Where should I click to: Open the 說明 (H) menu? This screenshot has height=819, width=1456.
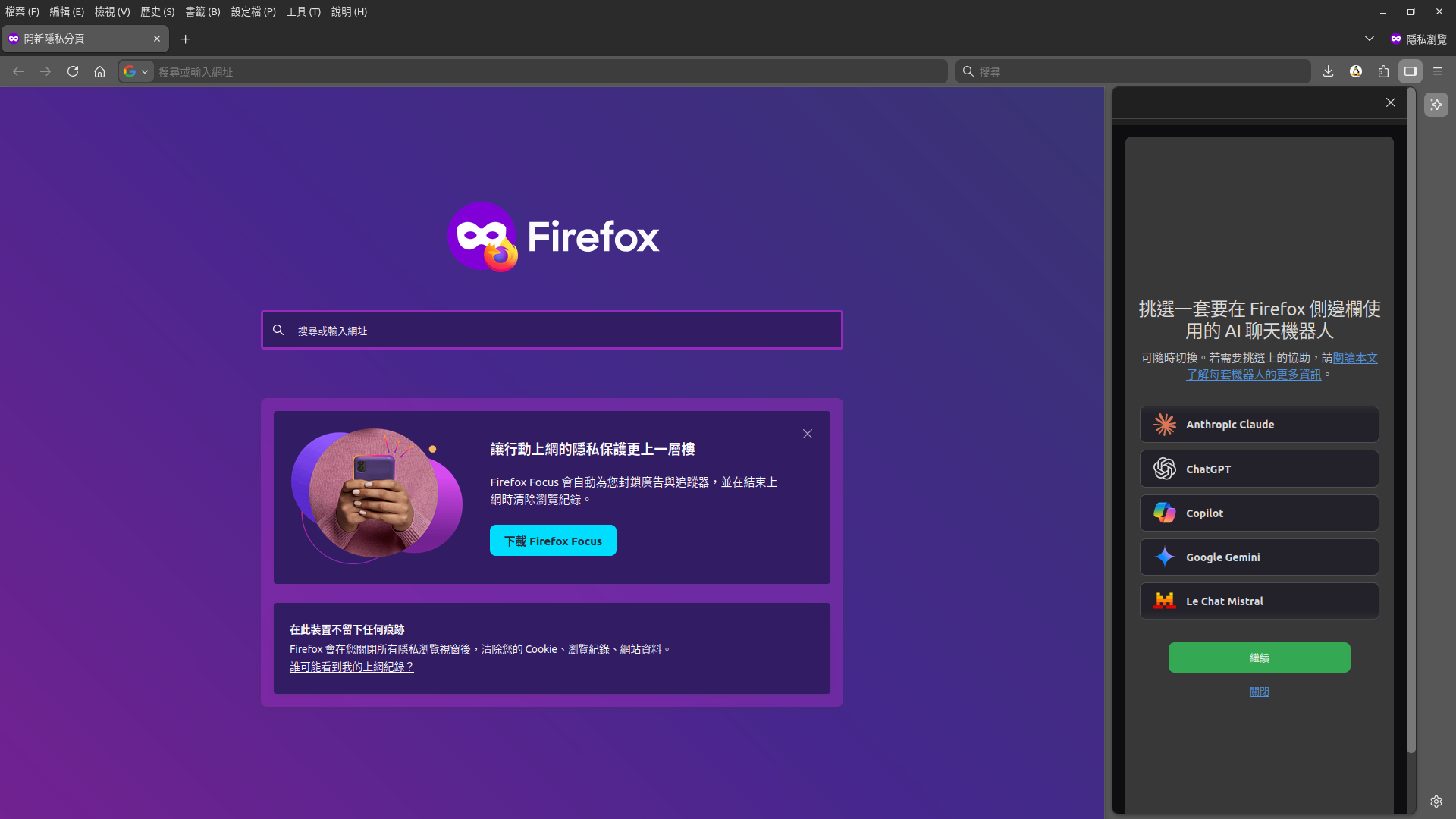click(349, 11)
